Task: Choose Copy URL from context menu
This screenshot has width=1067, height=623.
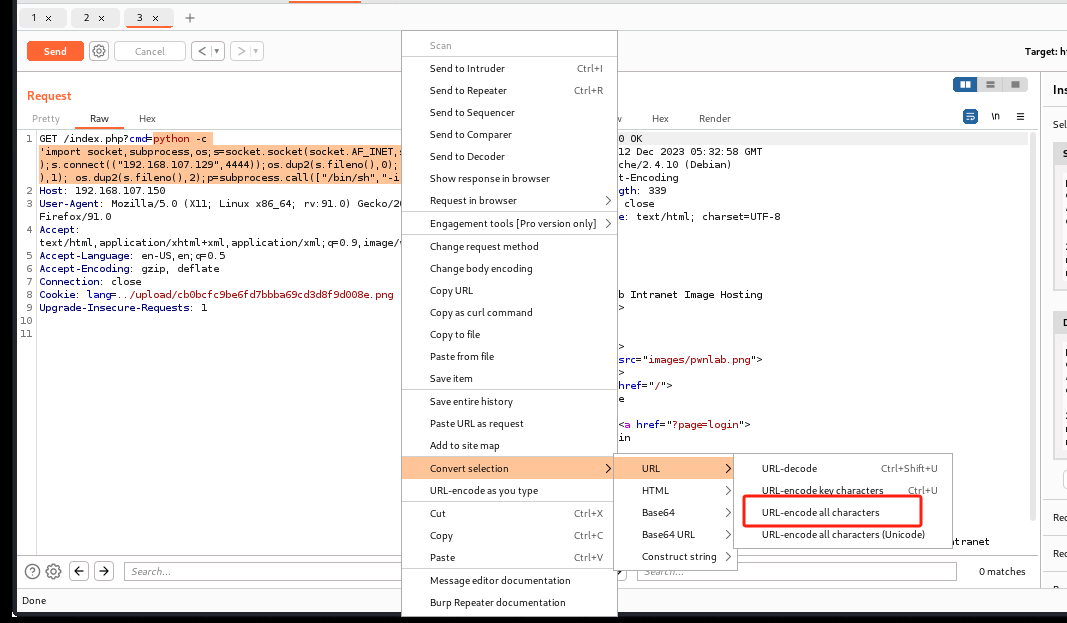Action: click(x=510, y=290)
